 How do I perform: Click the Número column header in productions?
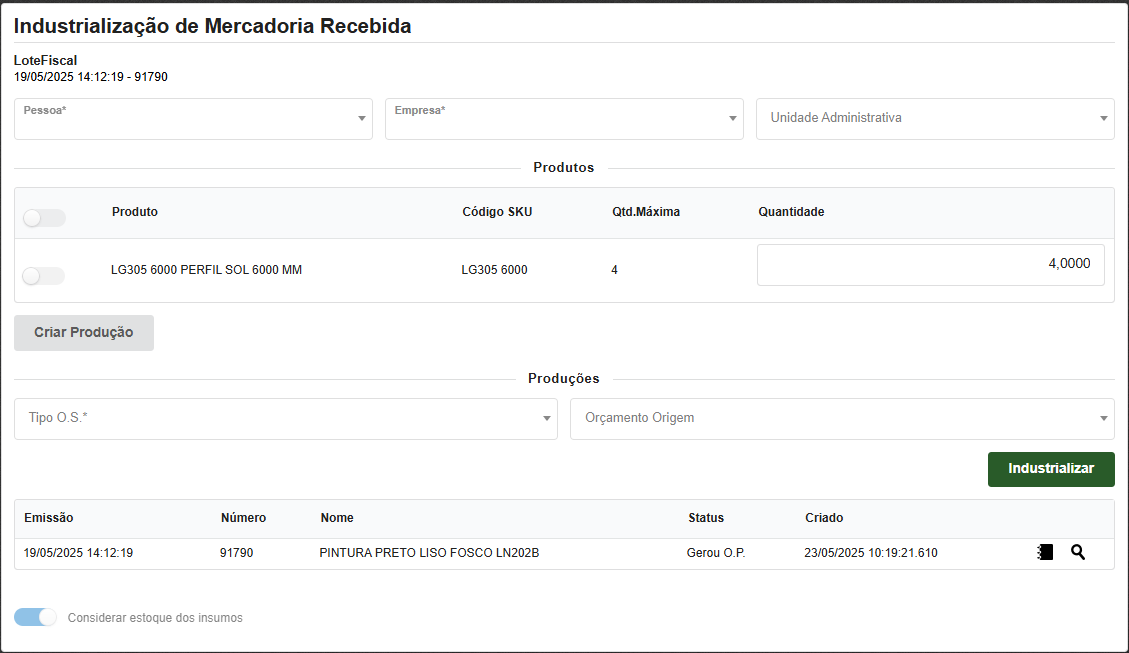[x=243, y=518]
